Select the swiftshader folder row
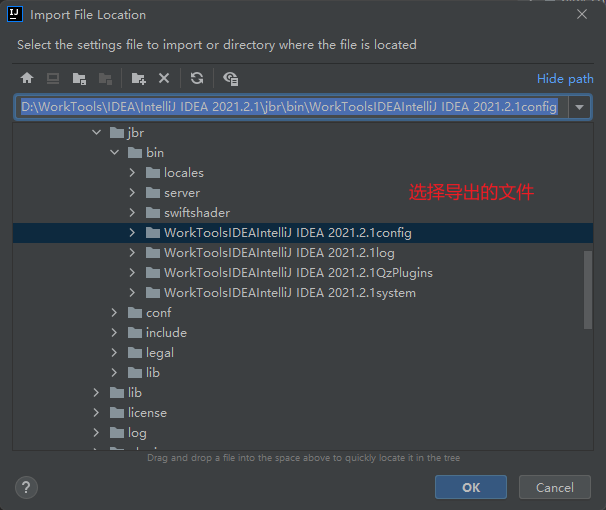This screenshot has height=510, width=606. [303, 212]
